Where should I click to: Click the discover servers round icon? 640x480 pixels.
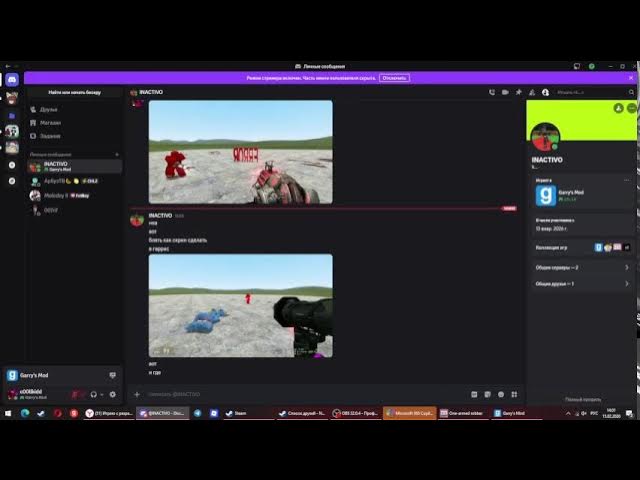12,181
